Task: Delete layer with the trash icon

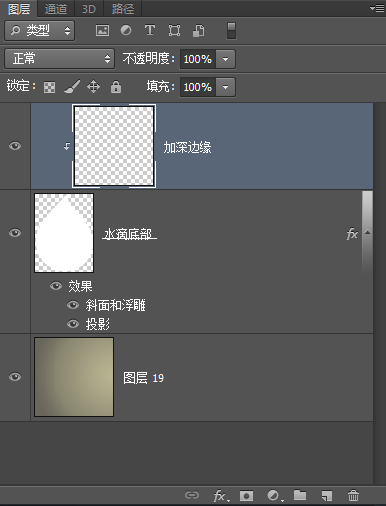Action: click(353, 495)
